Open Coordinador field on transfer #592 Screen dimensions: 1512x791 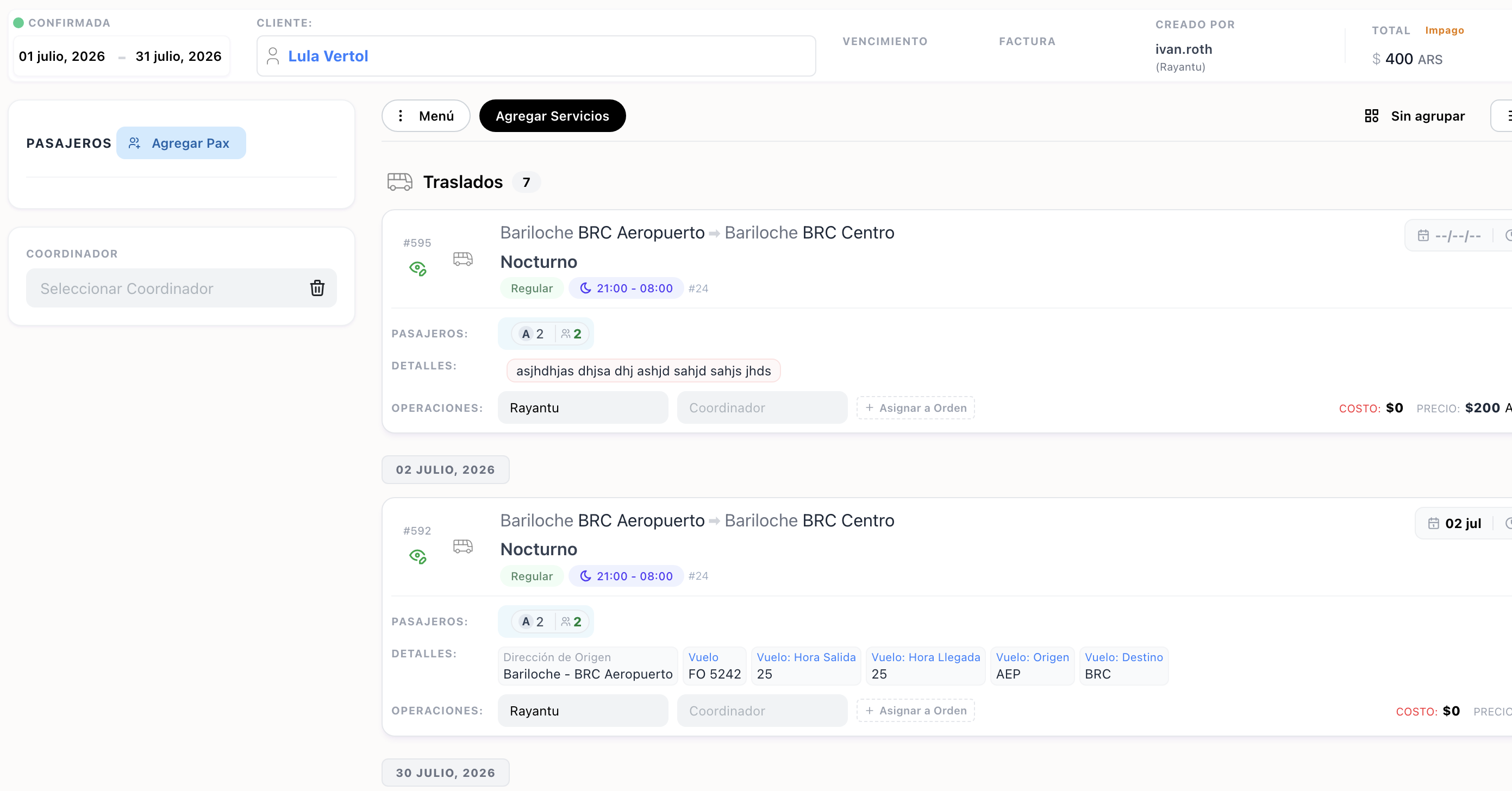point(762,711)
